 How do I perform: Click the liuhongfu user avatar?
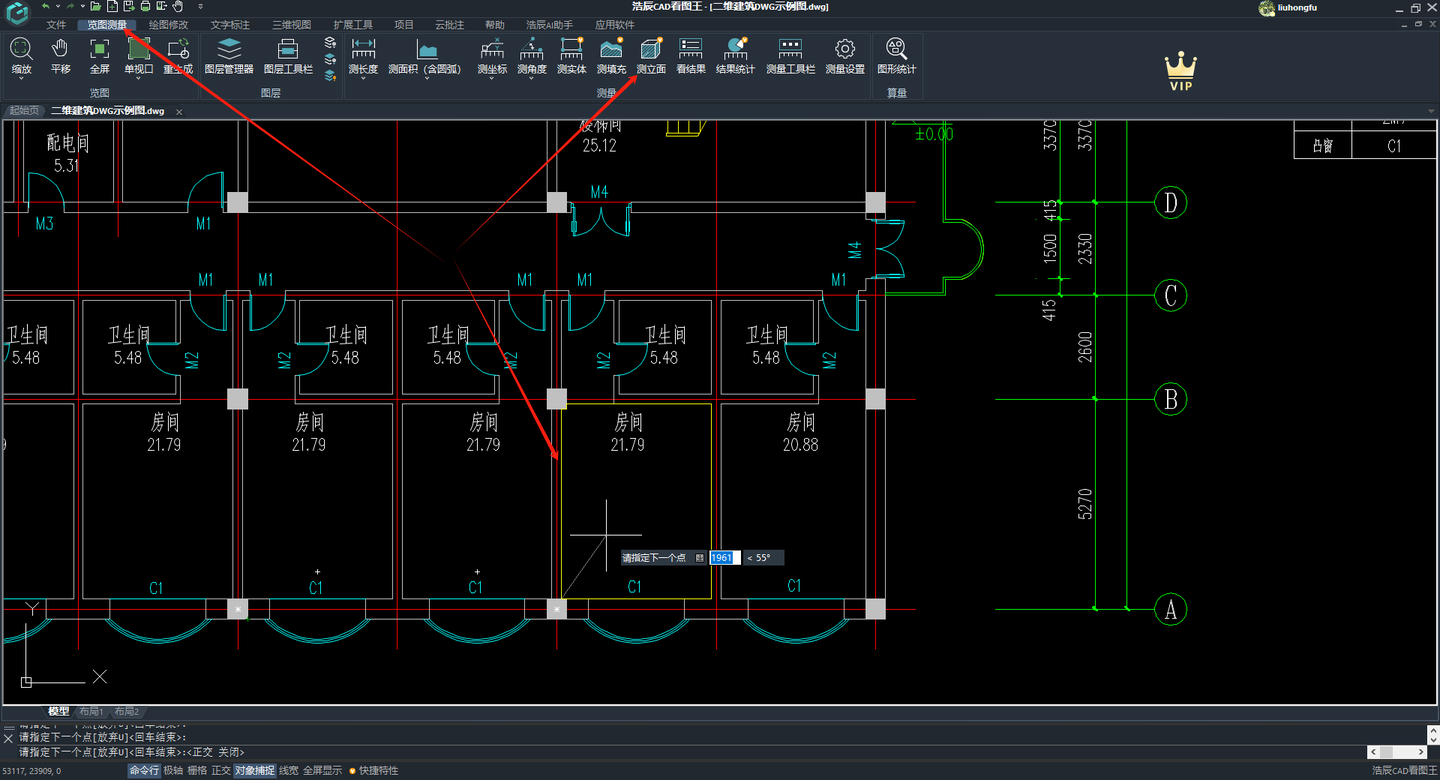[1267, 8]
